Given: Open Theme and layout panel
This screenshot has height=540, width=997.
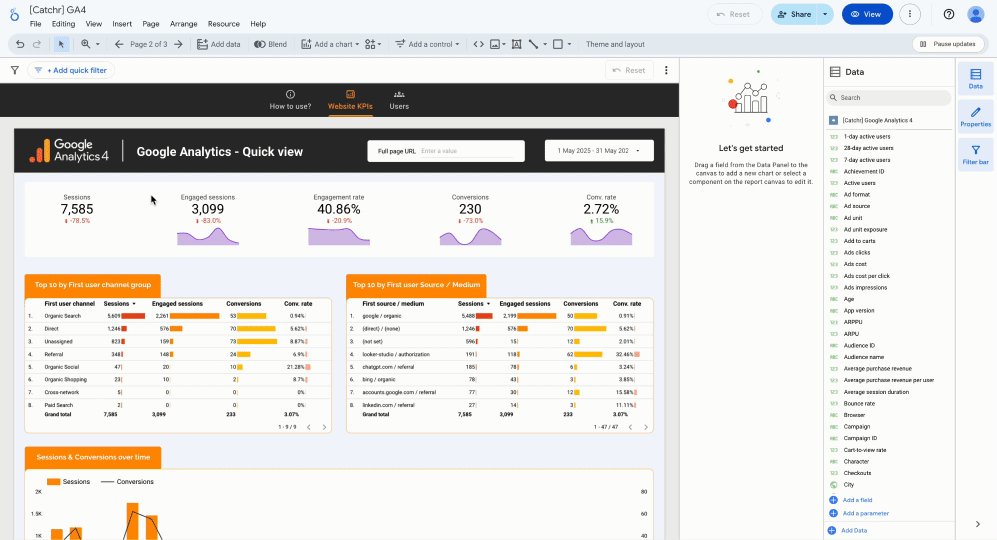Looking at the screenshot, I should 615,45.
